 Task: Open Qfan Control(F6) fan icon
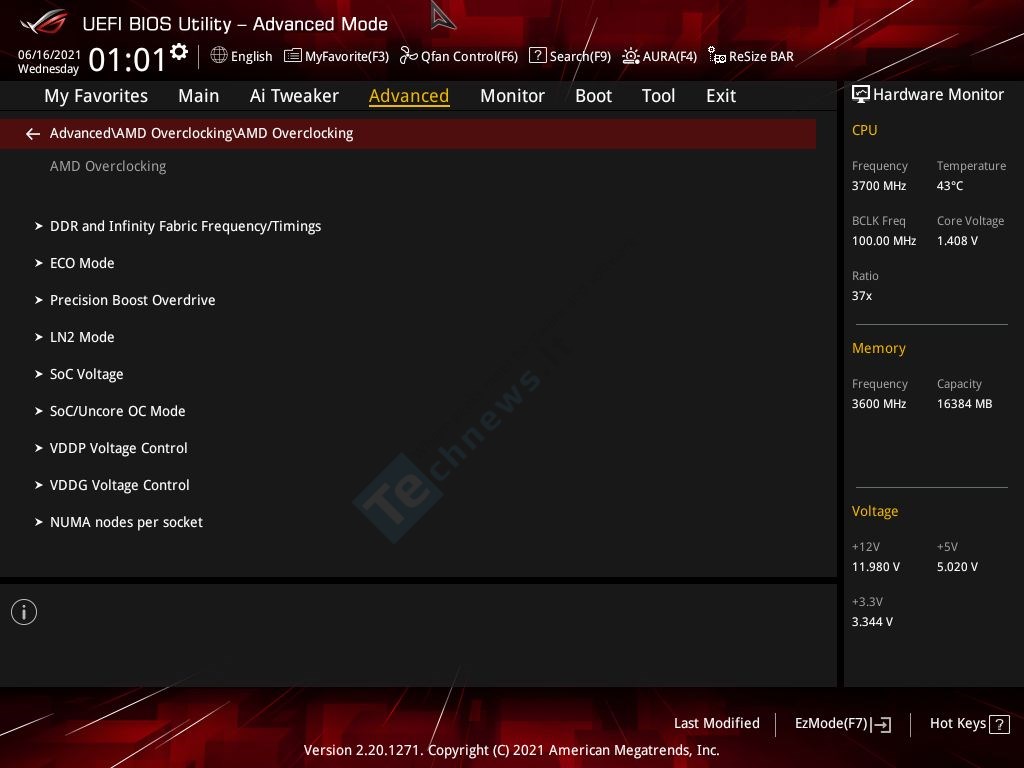(x=408, y=56)
